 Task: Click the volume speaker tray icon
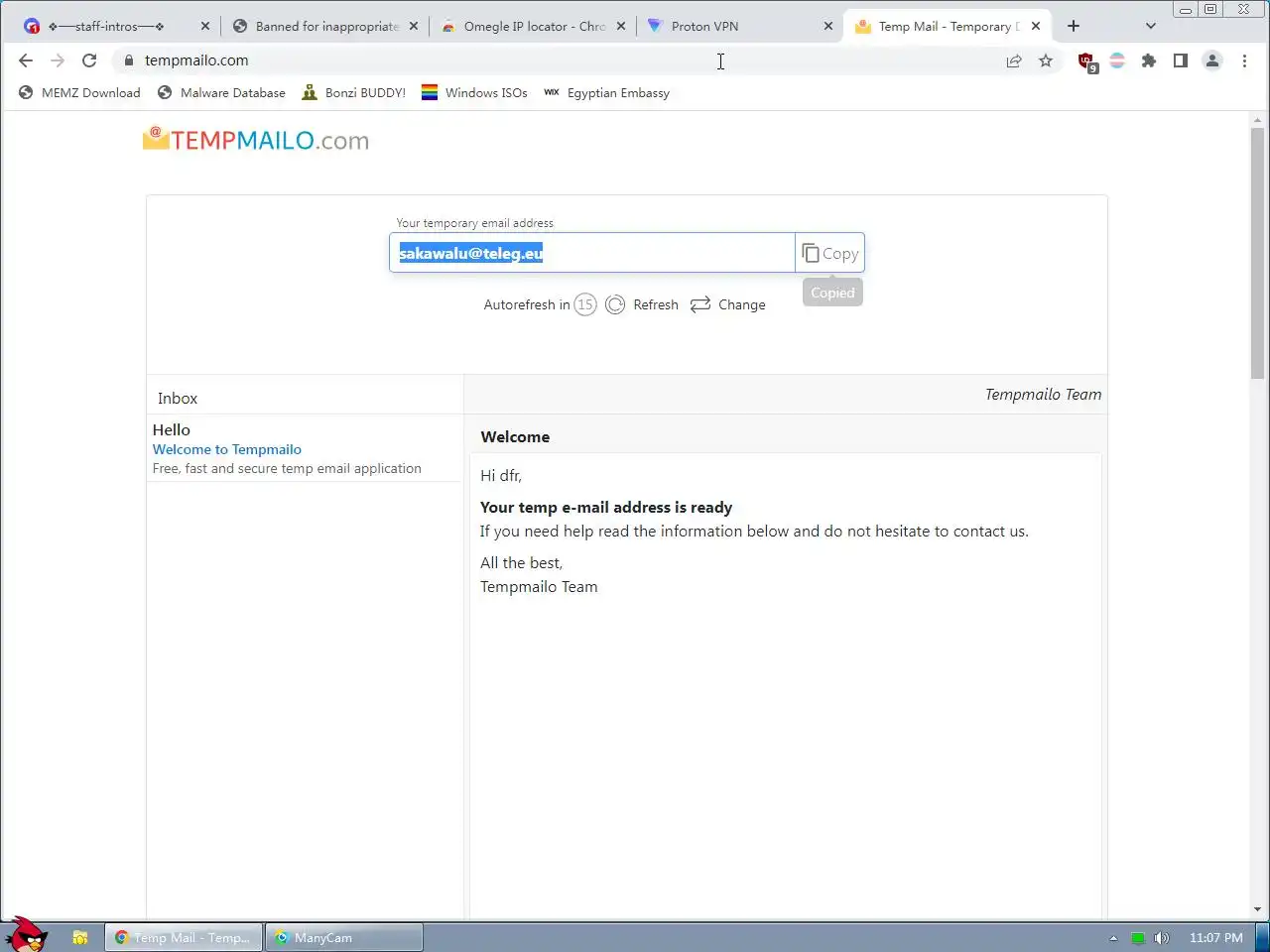tap(1161, 937)
